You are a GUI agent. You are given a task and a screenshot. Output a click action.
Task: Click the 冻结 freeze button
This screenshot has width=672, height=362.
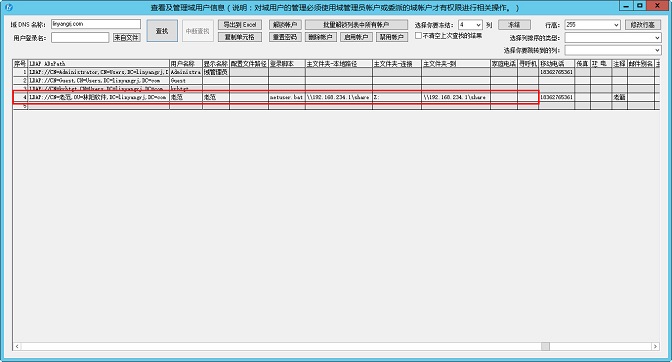point(514,25)
